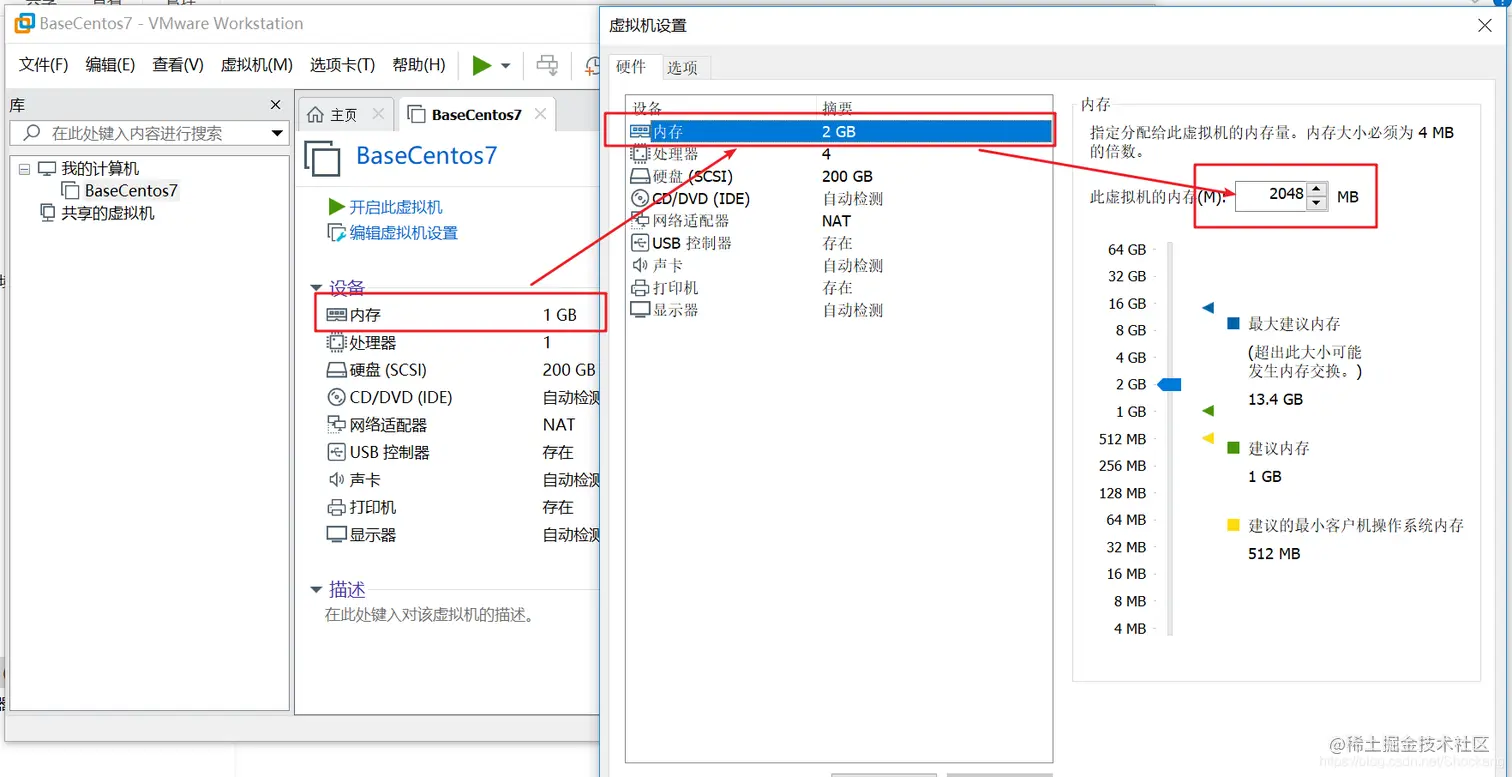1512x777 pixels.
Task: Open the library search dropdown arrow
Action: point(277,134)
